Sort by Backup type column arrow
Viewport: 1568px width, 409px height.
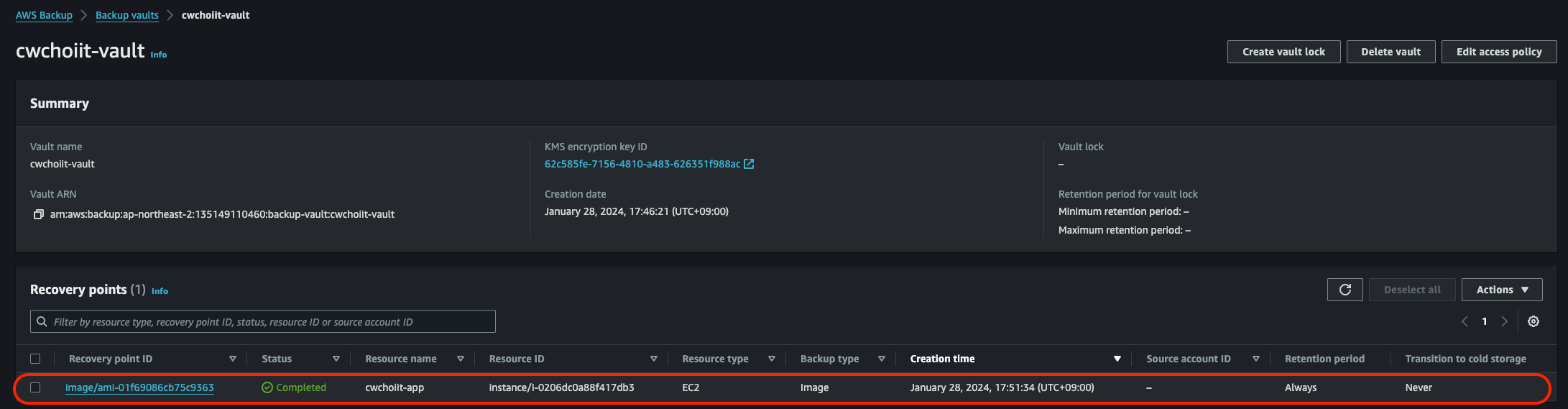pos(882,359)
